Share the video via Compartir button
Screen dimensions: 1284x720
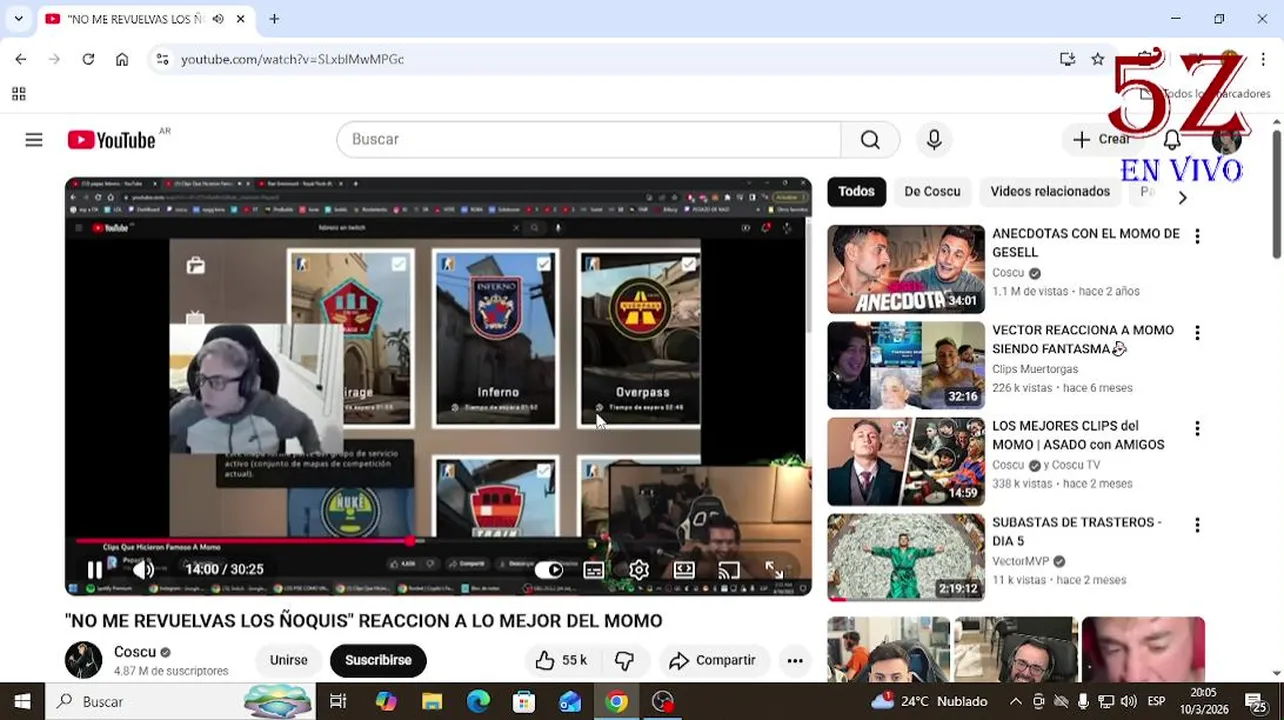click(713, 660)
